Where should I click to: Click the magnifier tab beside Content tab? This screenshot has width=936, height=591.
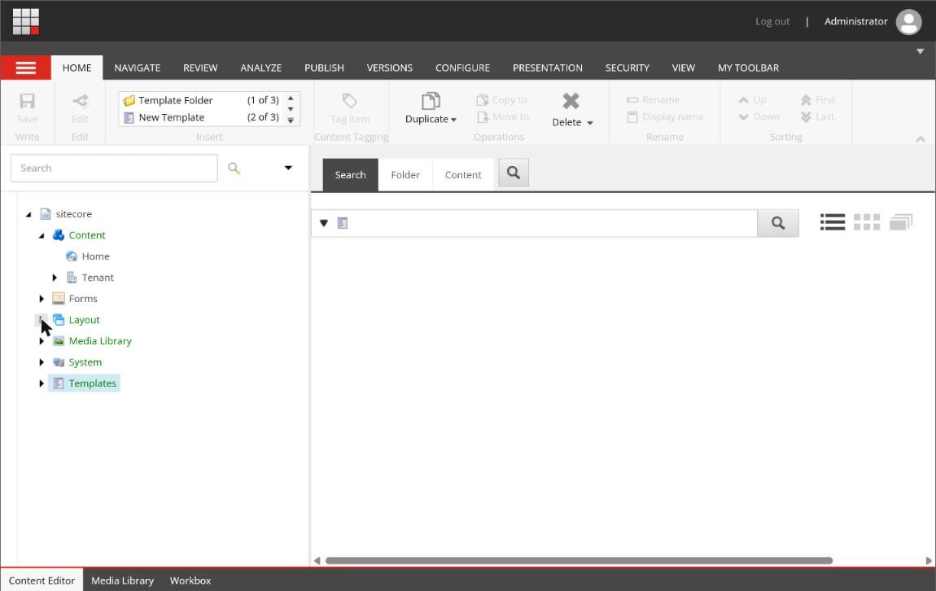(x=513, y=173)
